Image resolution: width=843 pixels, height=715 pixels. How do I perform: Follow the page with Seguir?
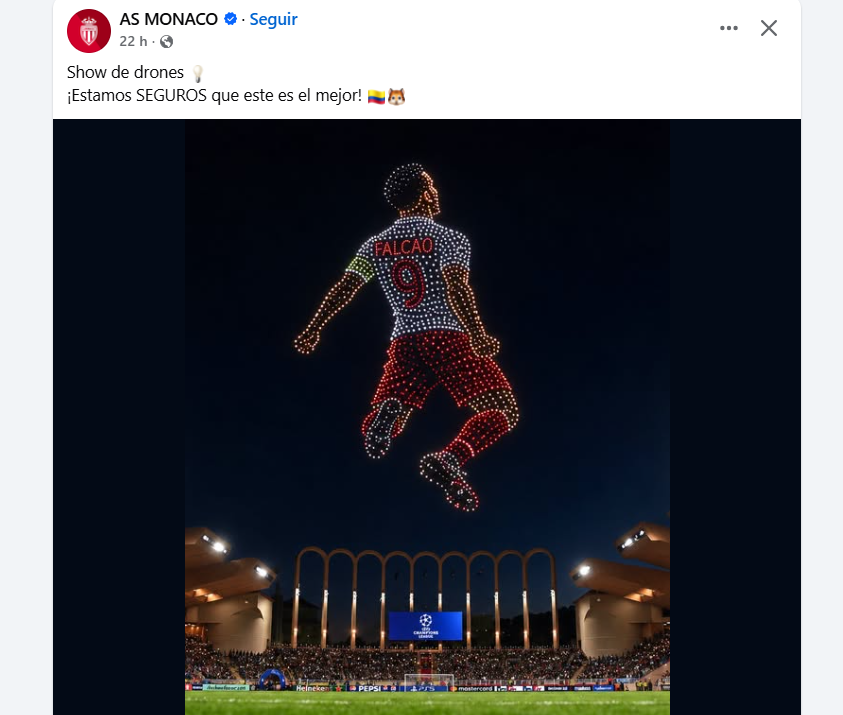pos(273,19)
